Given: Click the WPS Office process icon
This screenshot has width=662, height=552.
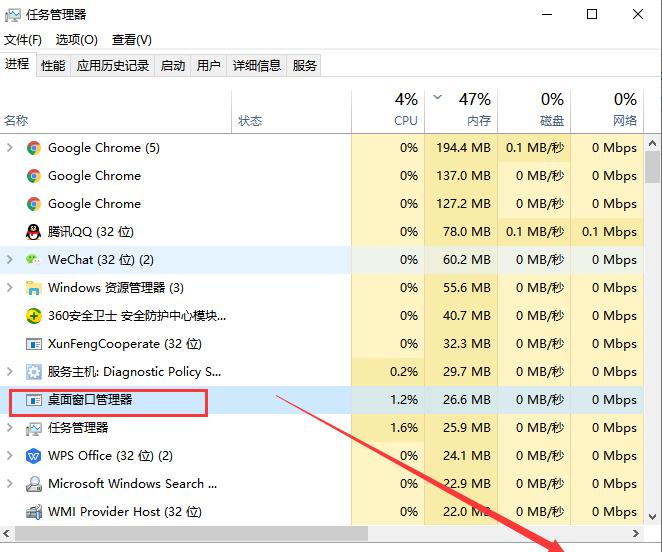Looking at the screenshot, I should point(34,456).
